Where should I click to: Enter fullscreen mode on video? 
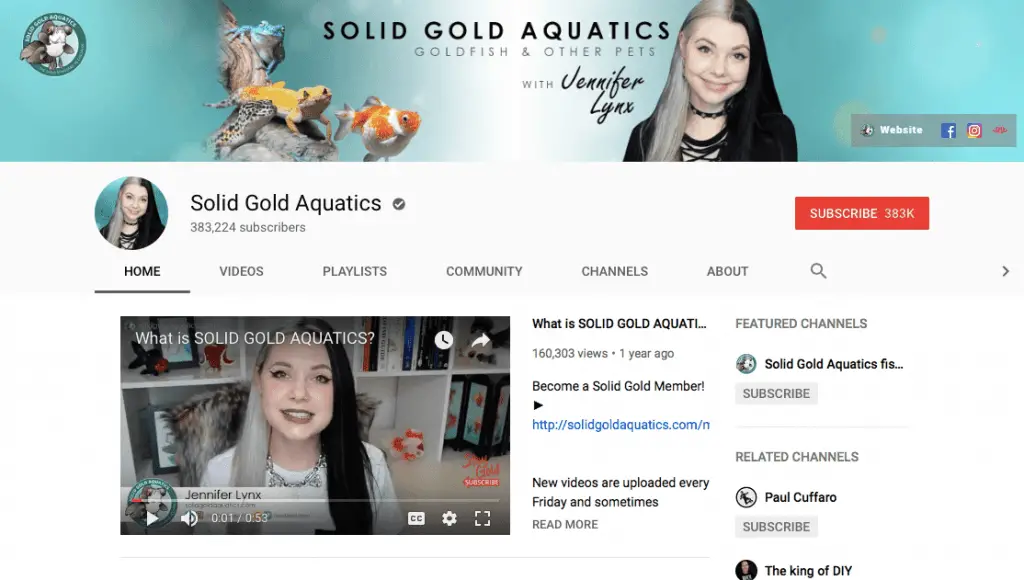click(483, 519)
